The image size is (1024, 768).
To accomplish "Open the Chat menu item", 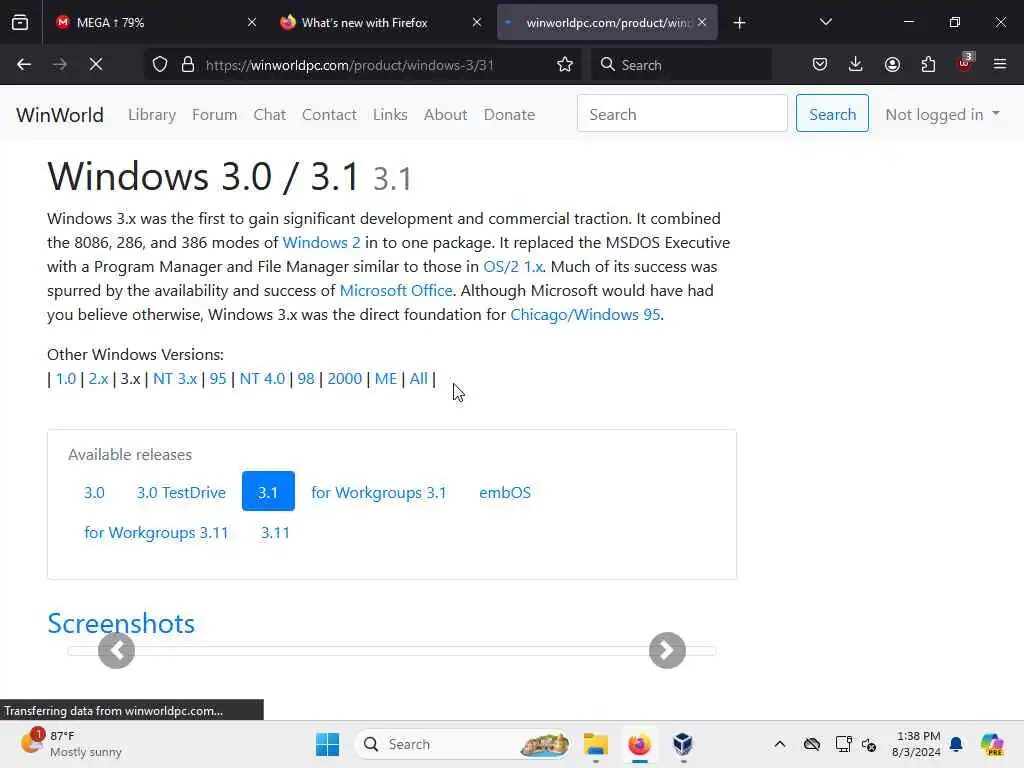I will pos(270,115).
